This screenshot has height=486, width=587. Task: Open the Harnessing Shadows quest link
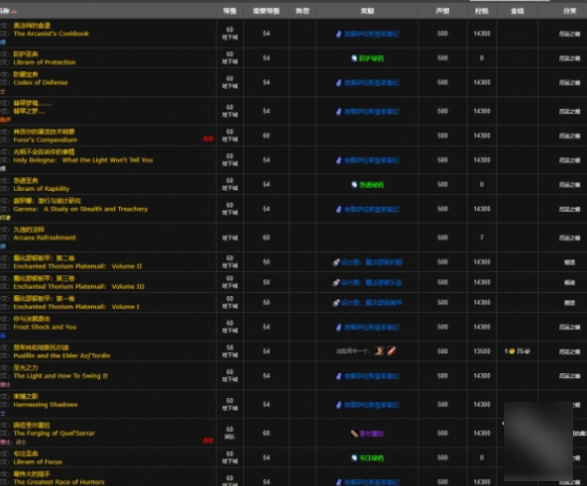[46, 405]
